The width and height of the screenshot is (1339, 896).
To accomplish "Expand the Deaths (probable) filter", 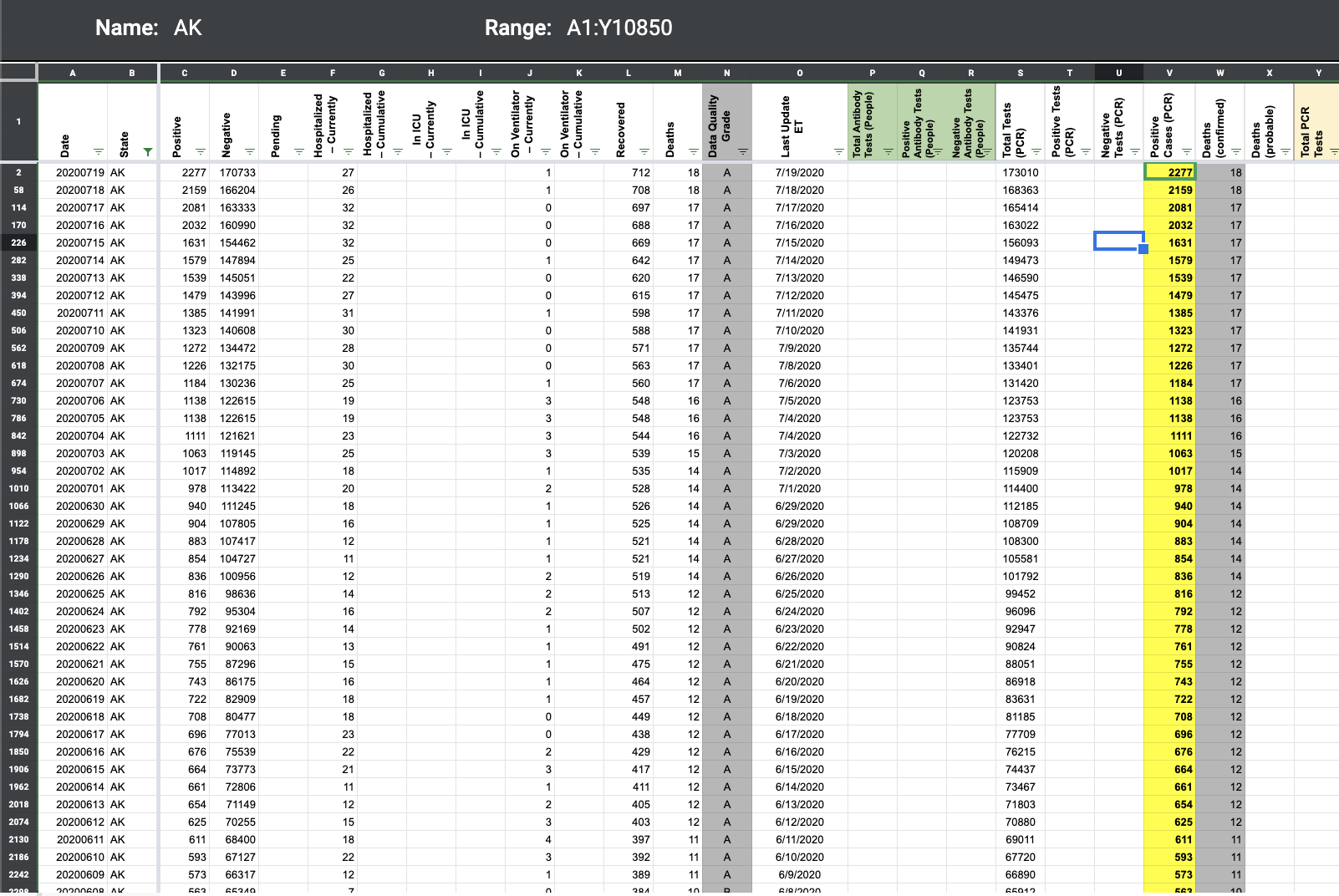I will [x=1285, y=152].
